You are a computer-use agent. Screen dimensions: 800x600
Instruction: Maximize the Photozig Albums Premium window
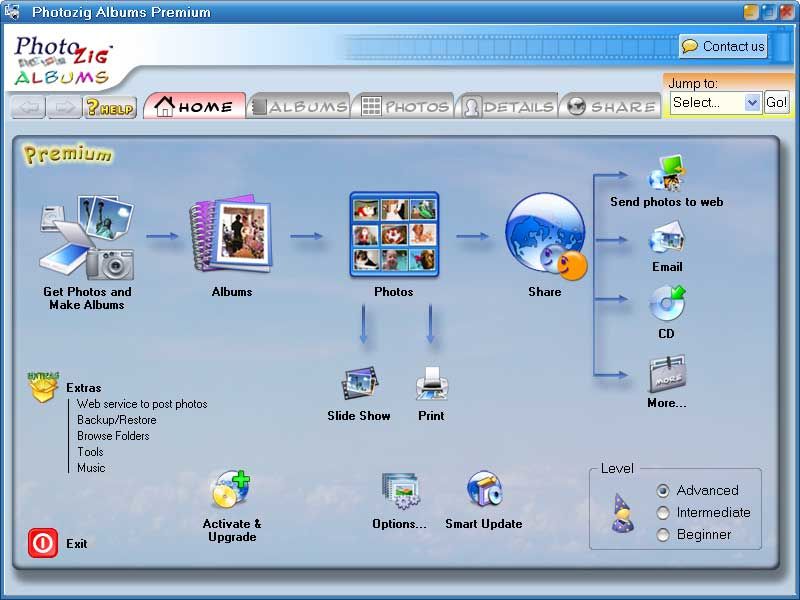(x=768, y=11)
